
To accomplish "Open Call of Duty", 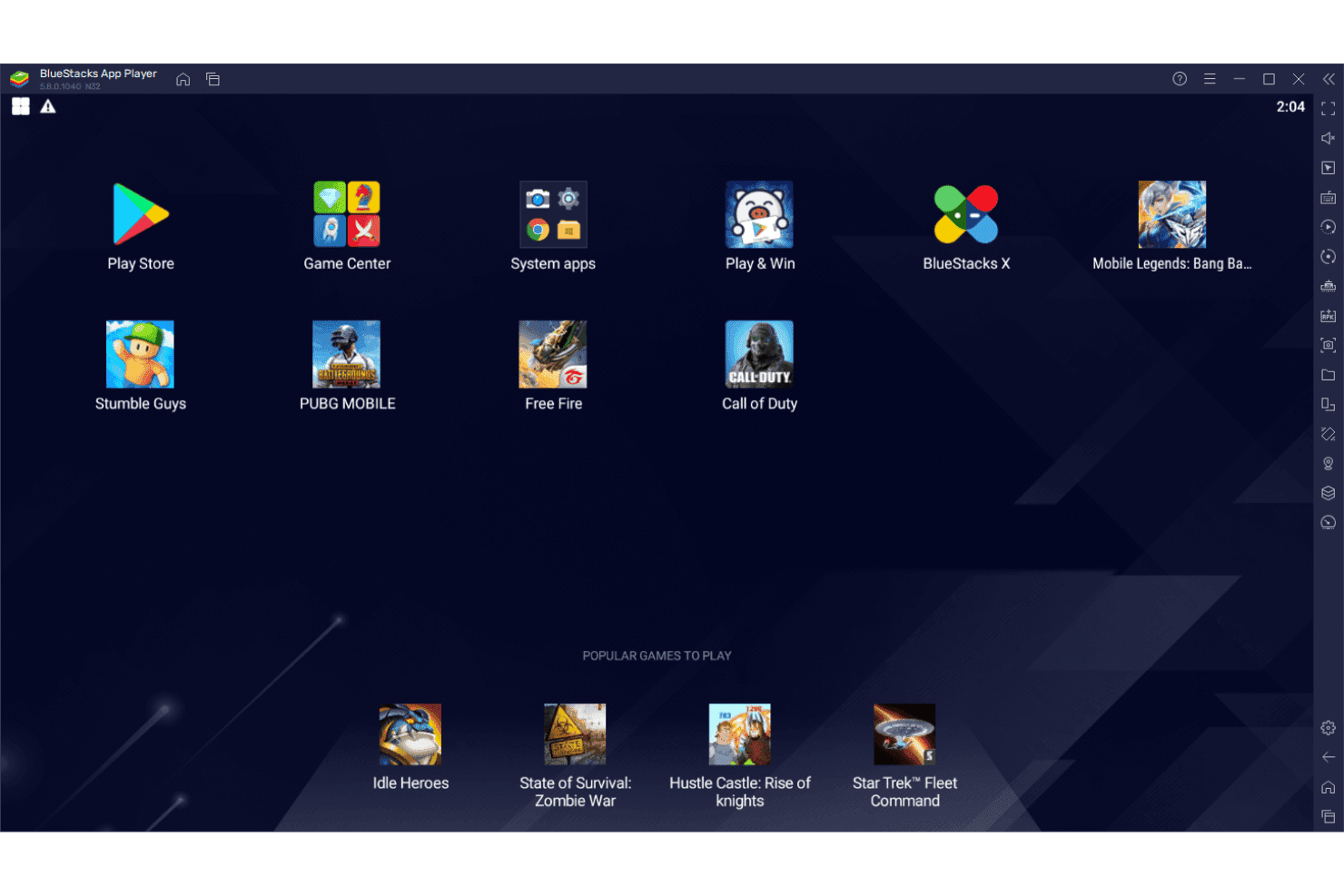I will [x=759, y=355].
